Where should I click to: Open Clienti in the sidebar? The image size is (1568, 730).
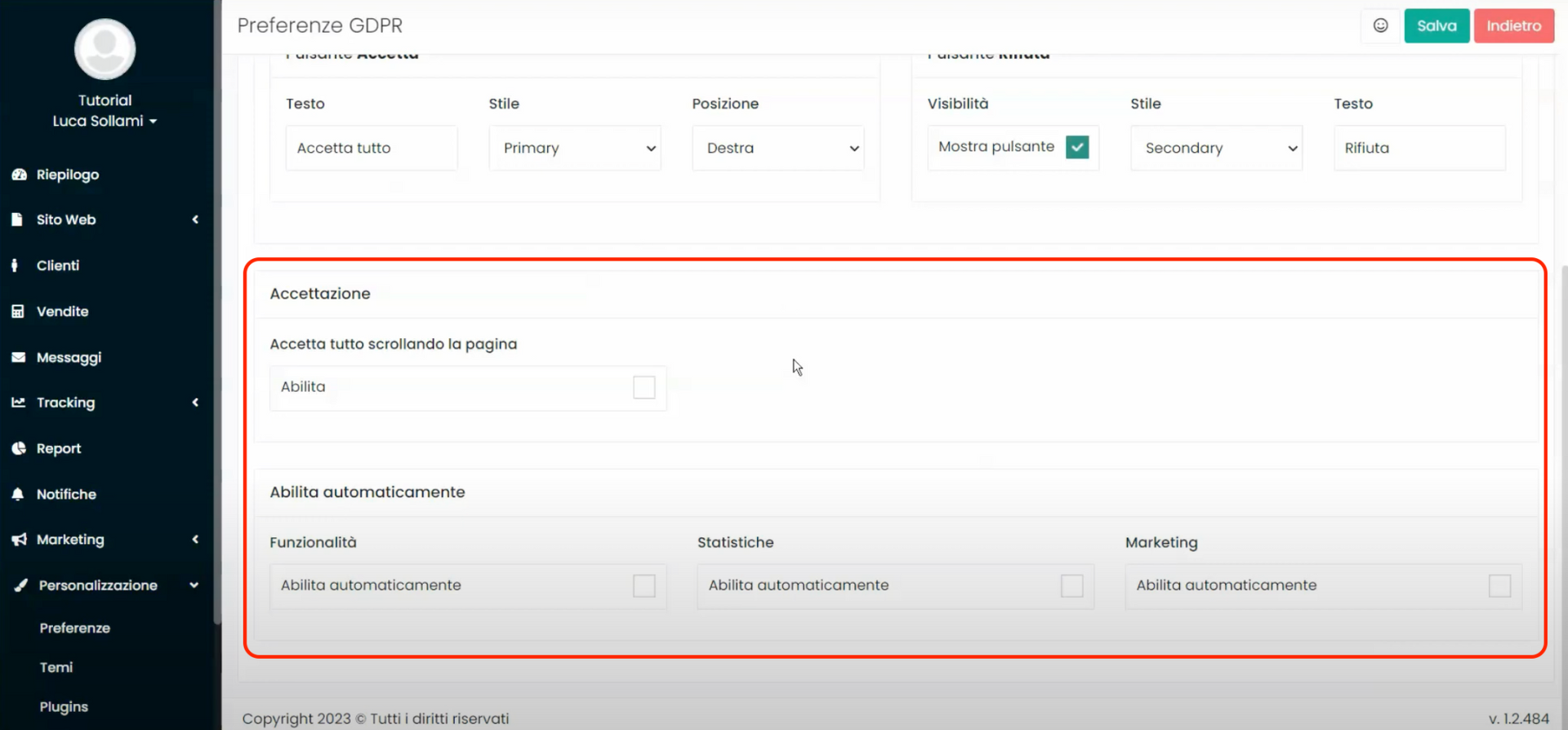58,265
